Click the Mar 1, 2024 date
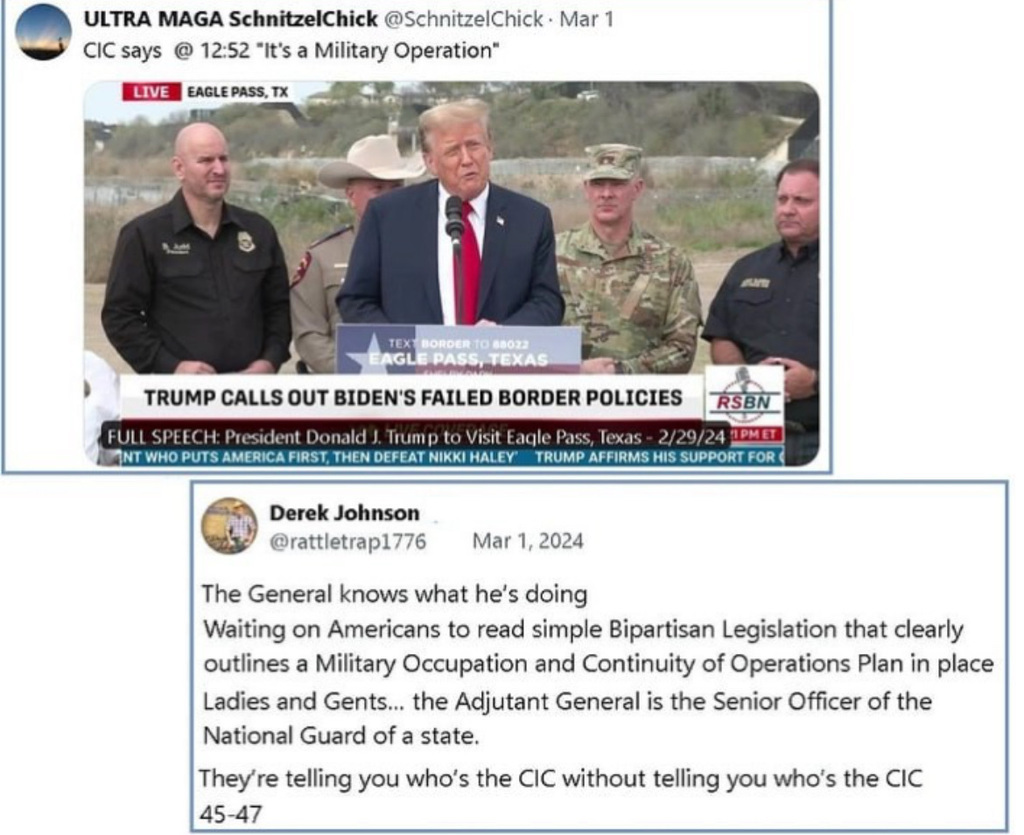Screen dimensions: 1024x835 [528, 541]
